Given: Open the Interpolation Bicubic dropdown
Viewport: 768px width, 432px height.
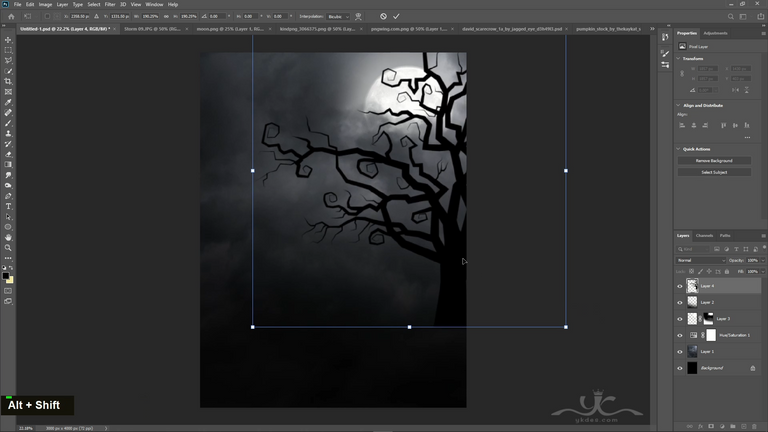Looking at the screenshot, I should 338,16.
